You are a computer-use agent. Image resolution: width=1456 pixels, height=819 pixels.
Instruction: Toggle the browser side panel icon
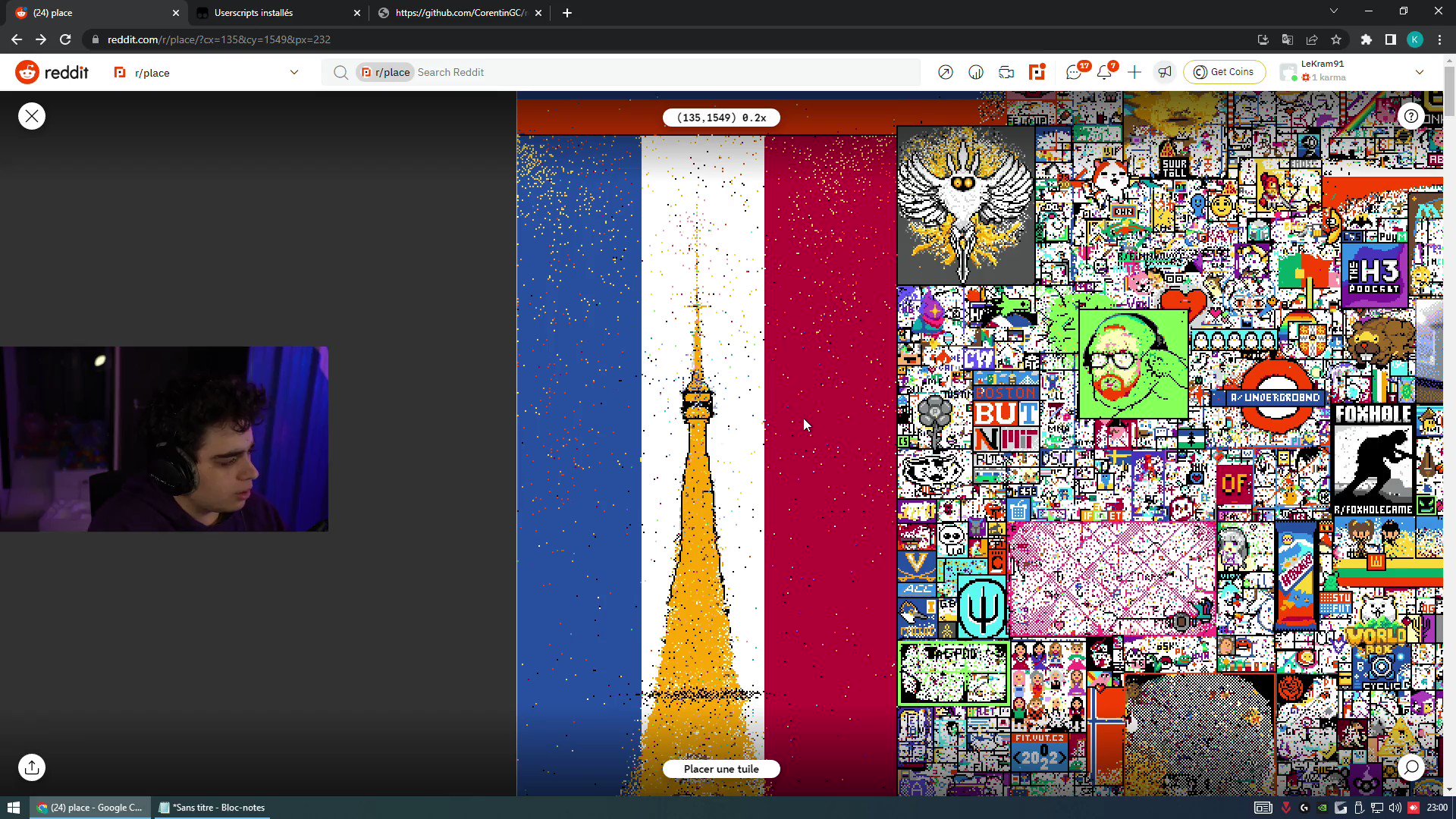point(1392,39)
